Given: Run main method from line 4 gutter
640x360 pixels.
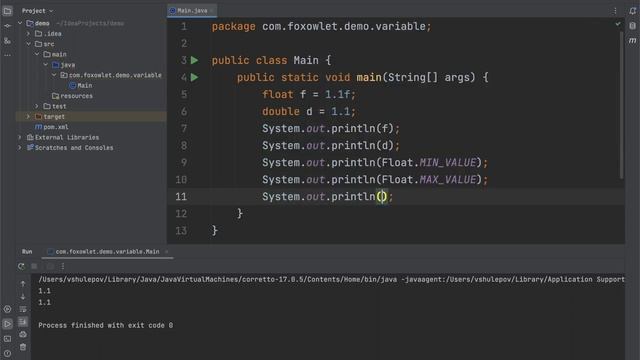Looking at the screenshot, I should [x=195, y=77].
